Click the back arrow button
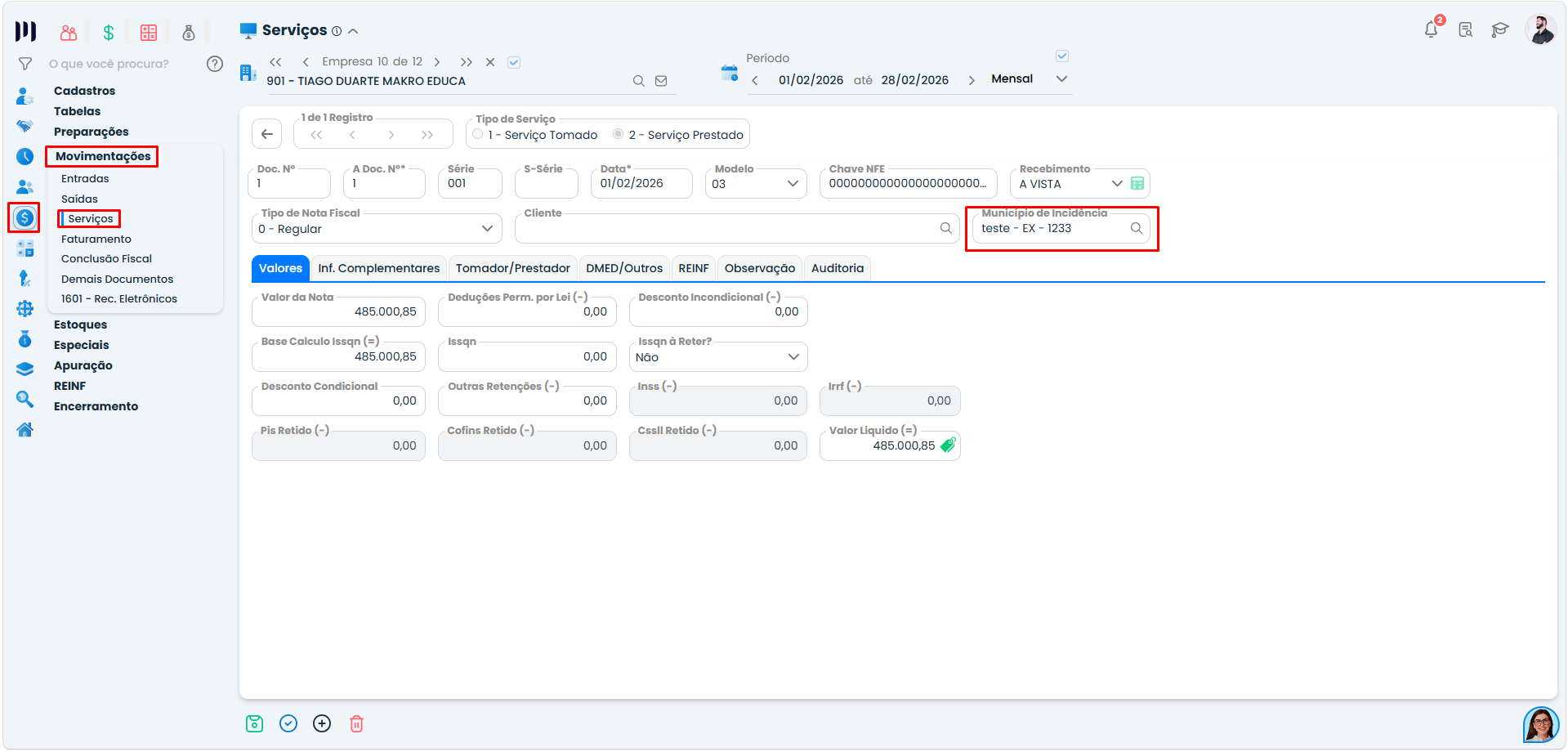 coord(267,134)
